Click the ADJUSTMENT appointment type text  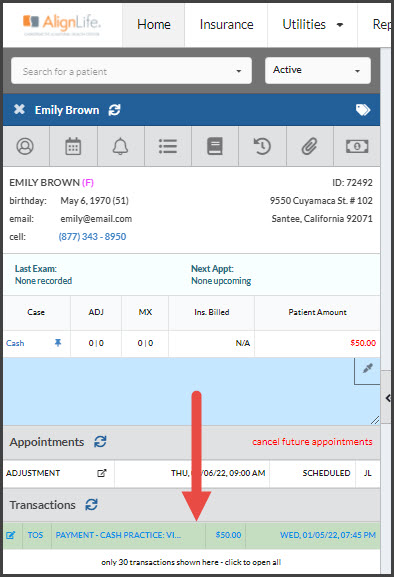click(33, 473)
